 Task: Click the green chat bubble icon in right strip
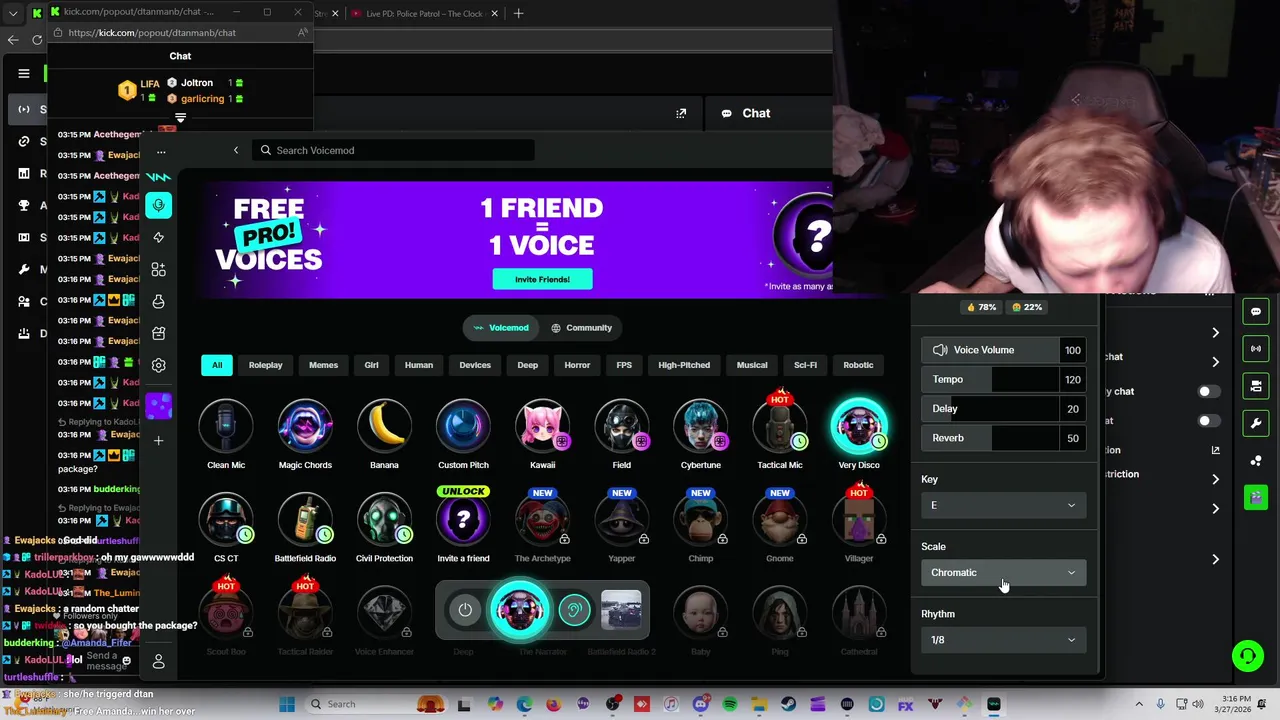[1256, 312]
